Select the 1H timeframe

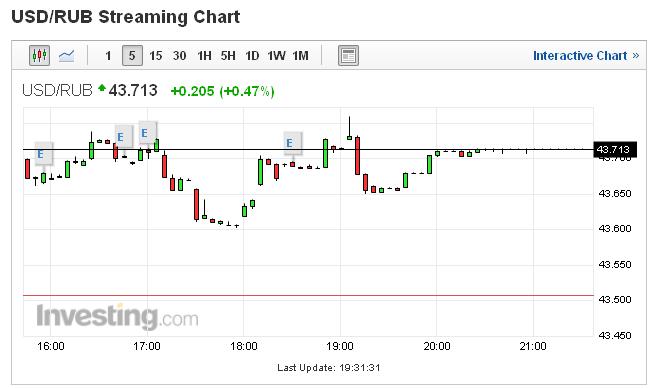coord(204,55)
